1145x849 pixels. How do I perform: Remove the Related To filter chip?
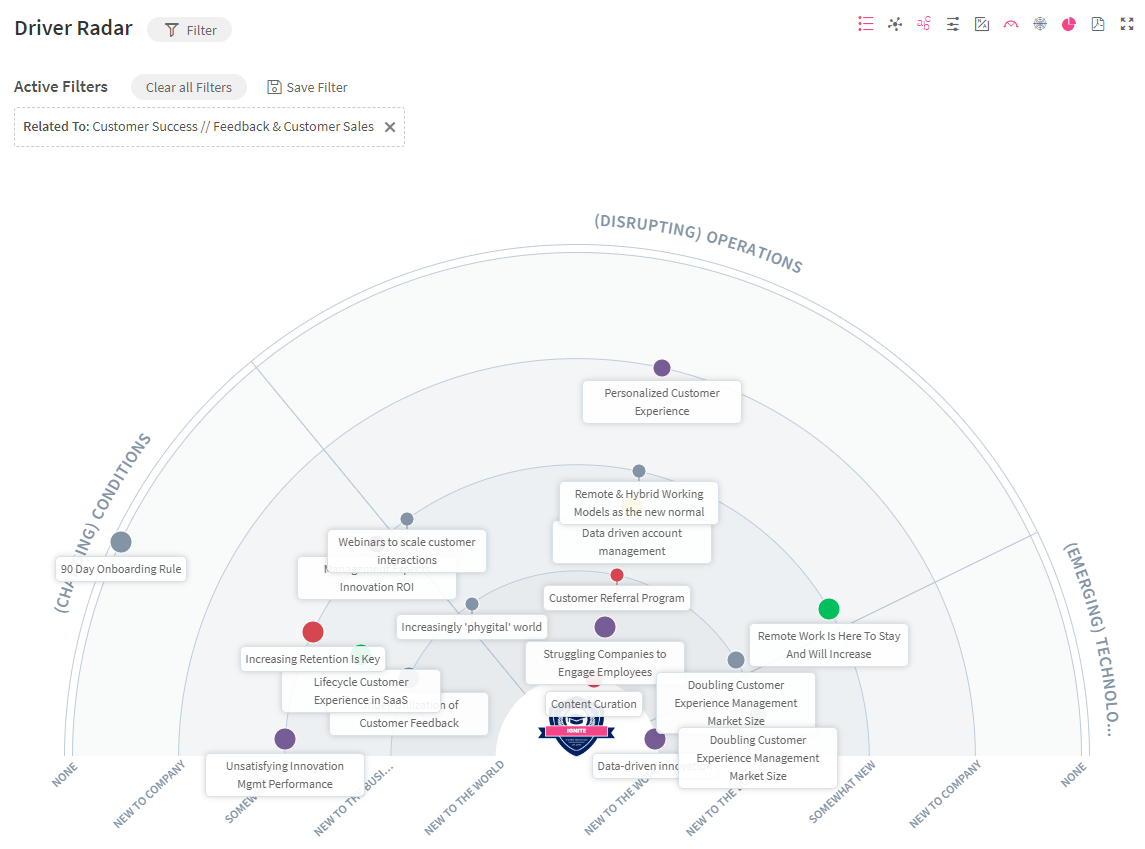coord(390,127)
